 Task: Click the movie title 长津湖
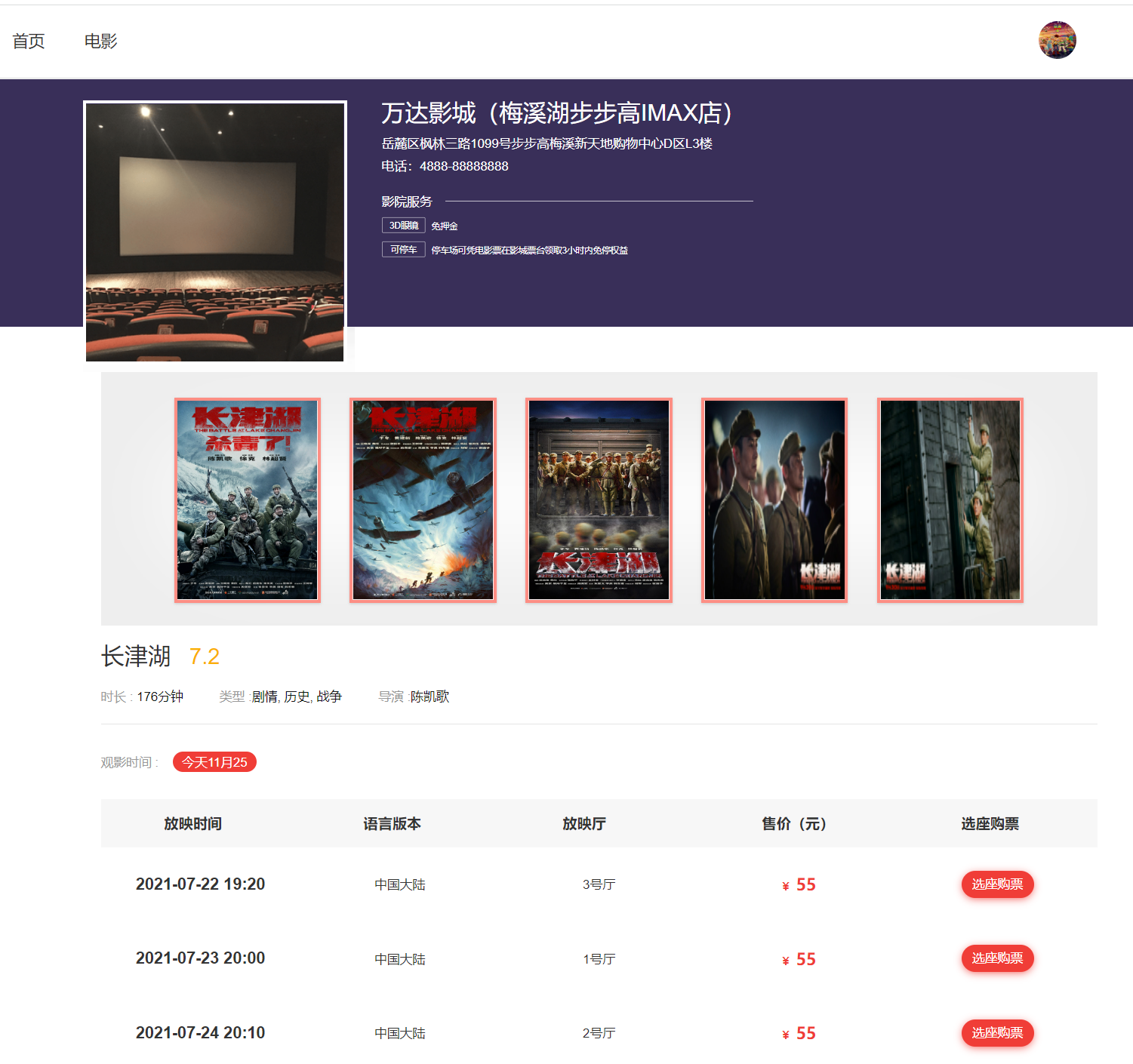pyautogui.click(x=136, y=657)
